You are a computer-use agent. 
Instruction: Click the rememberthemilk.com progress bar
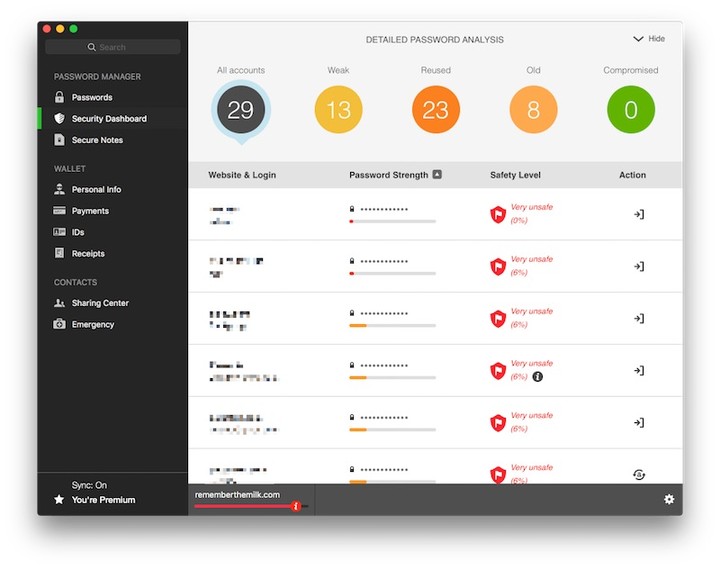(243, 507)
